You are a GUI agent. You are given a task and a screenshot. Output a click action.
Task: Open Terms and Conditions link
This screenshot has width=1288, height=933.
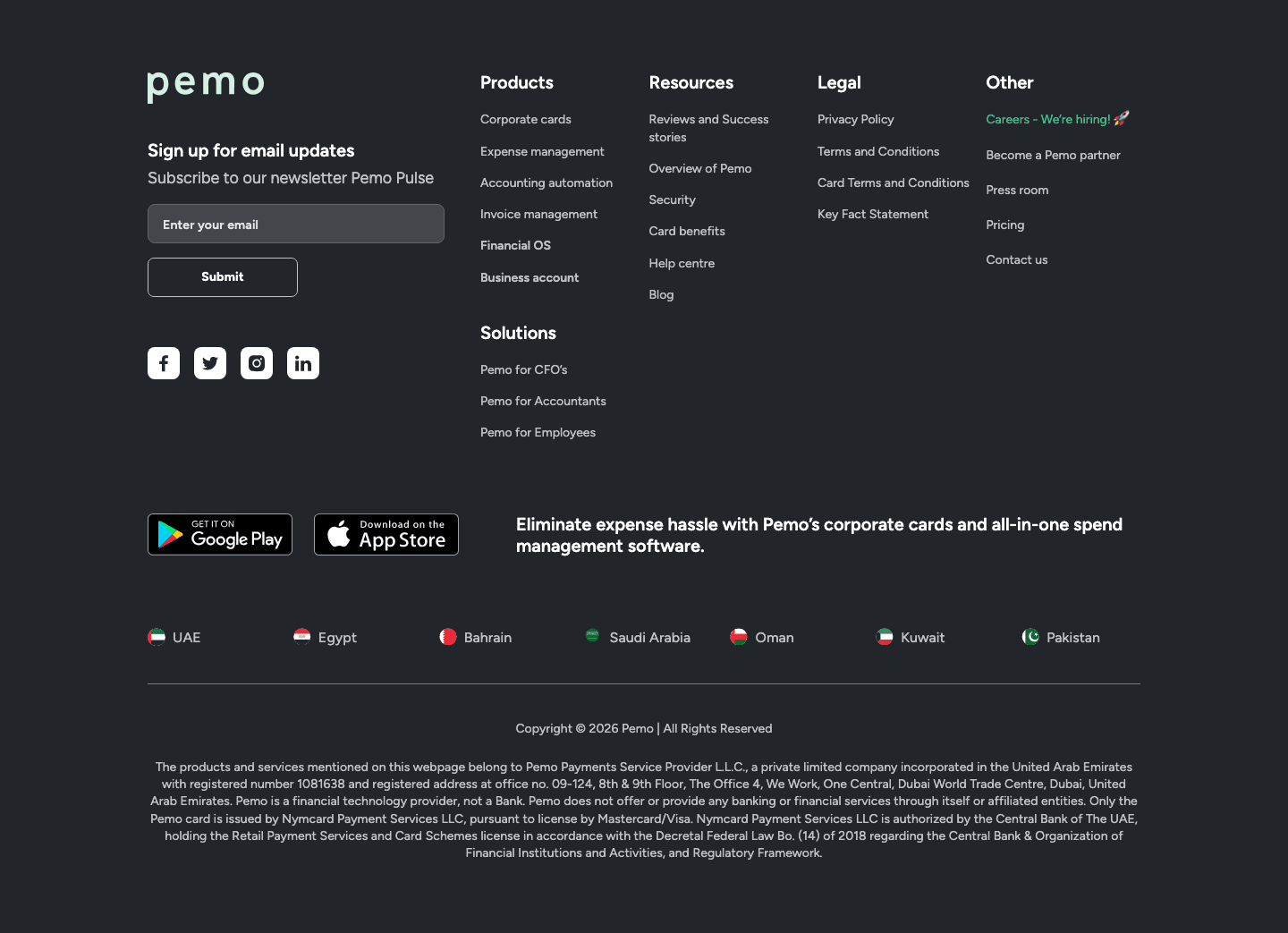(878, 151)
